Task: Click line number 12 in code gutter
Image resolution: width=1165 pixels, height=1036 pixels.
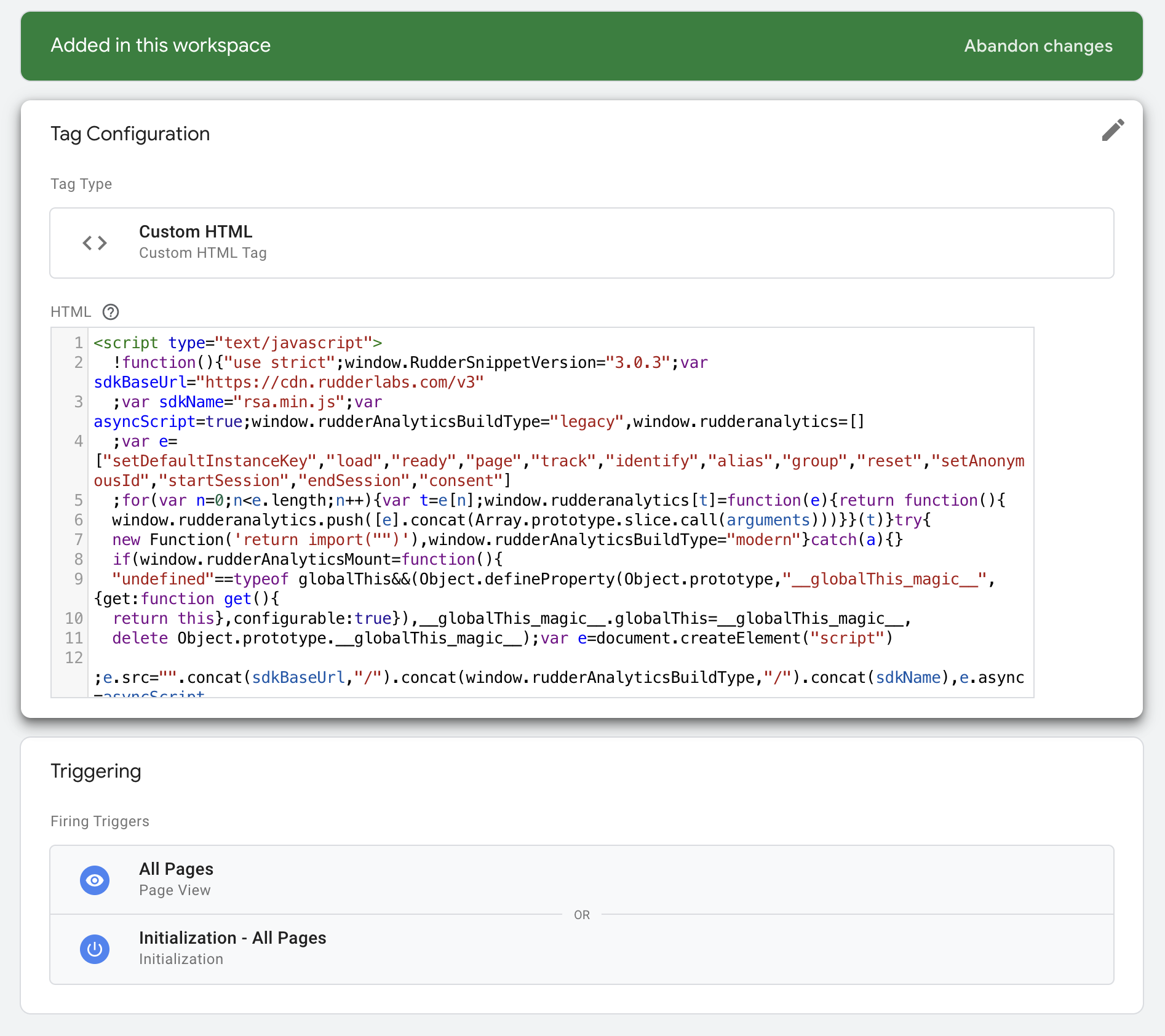Action: click(74, 658)
